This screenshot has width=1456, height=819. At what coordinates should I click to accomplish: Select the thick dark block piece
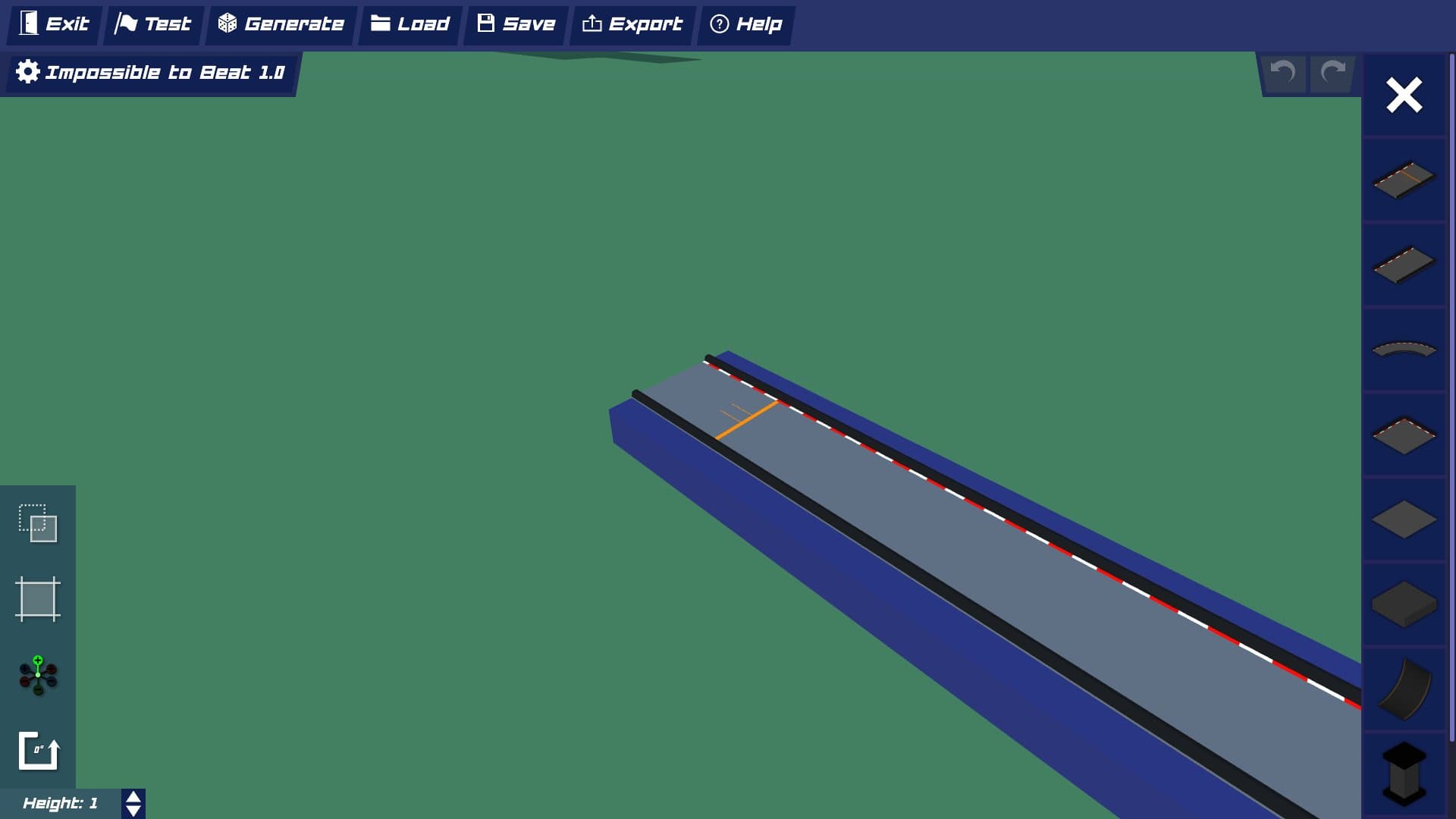(x=1404, y=604)
